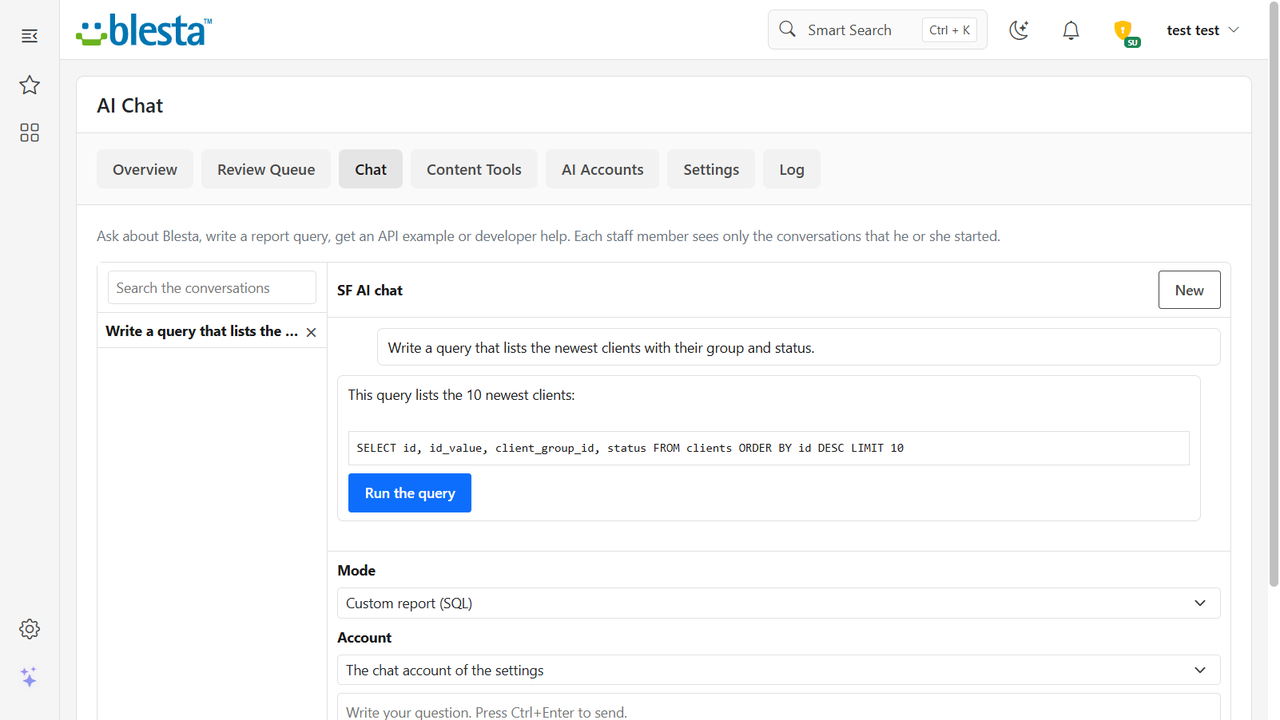1280x720 pixels.
Task: Open the Account dropdown
Action: pyautogui.click(x=779, y=670)
